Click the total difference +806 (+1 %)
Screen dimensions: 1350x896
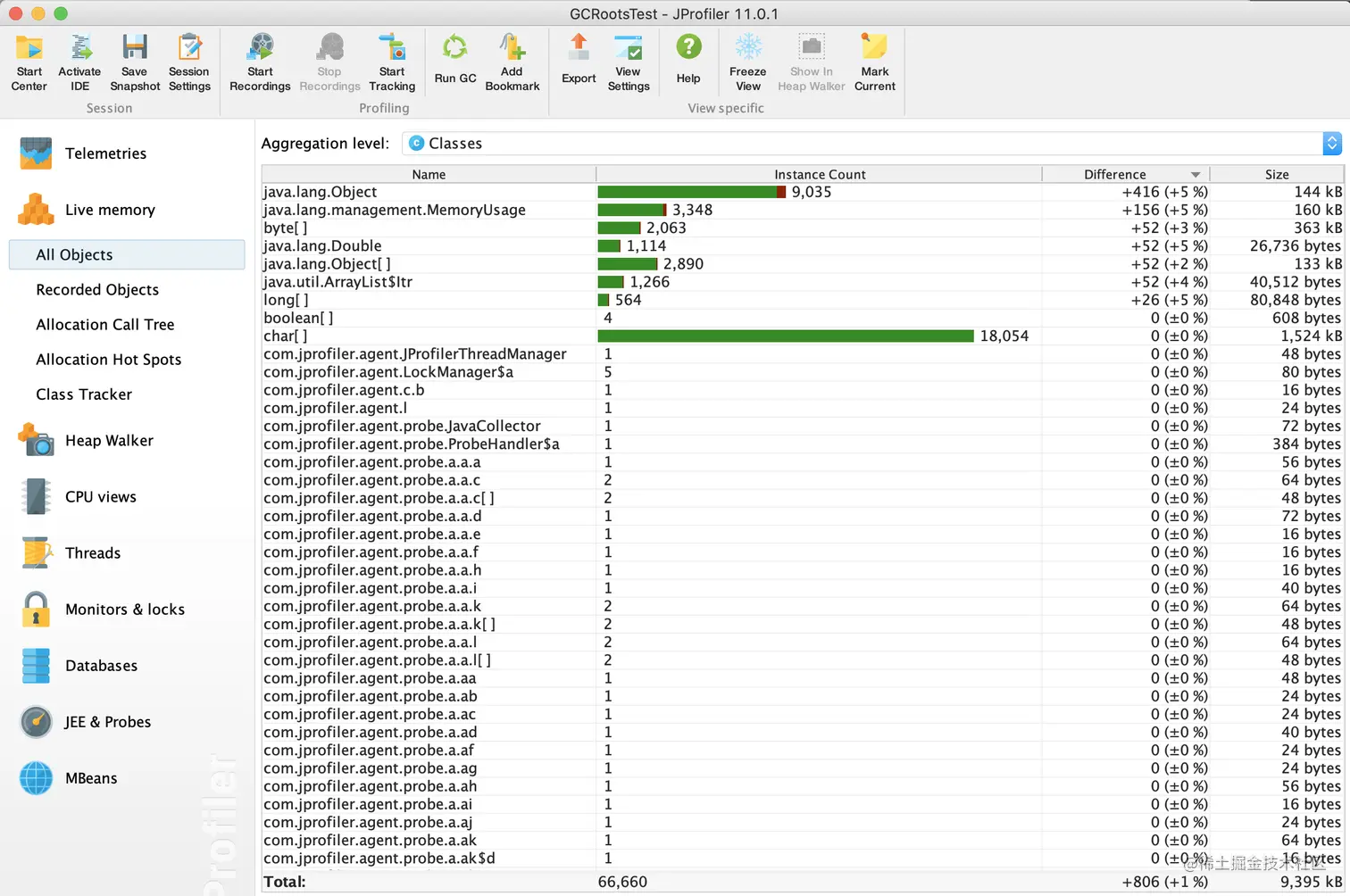(x=1164, y=882)
